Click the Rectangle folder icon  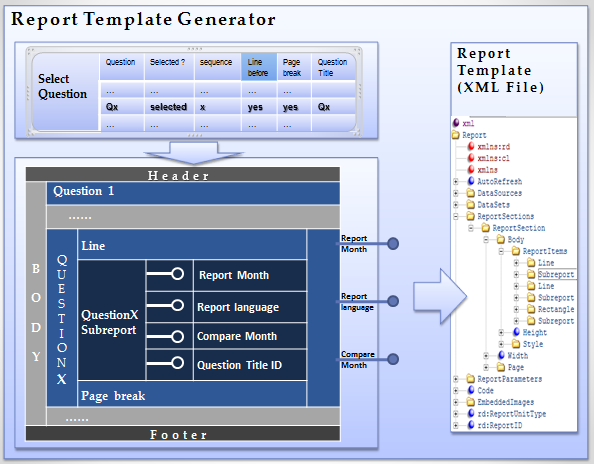click(x=531, y=309)
